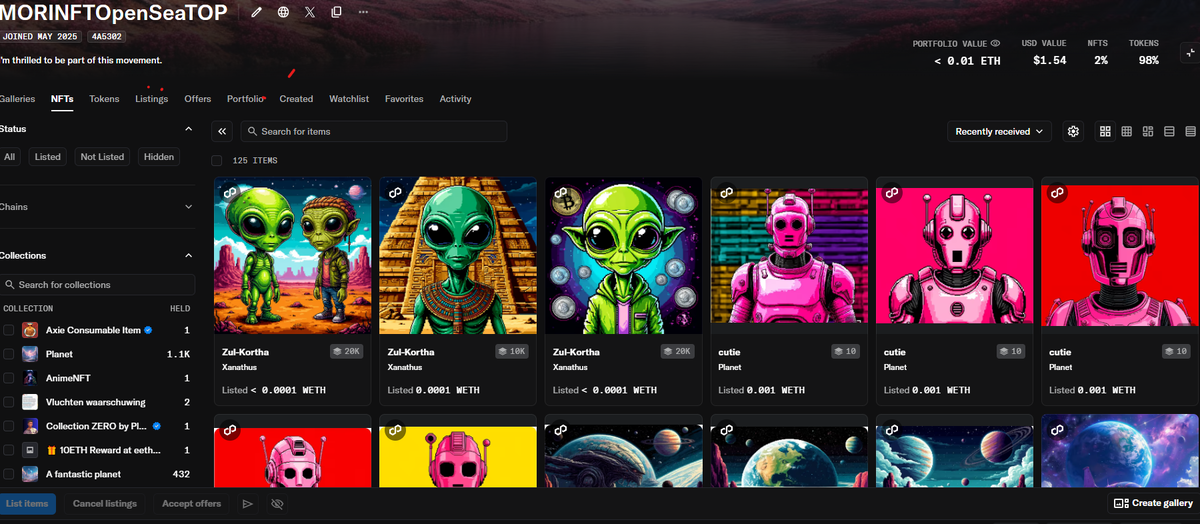Open the X (Twitter) profile icon
Viewport: 1200px width, 524px height.
pos(309,12)
